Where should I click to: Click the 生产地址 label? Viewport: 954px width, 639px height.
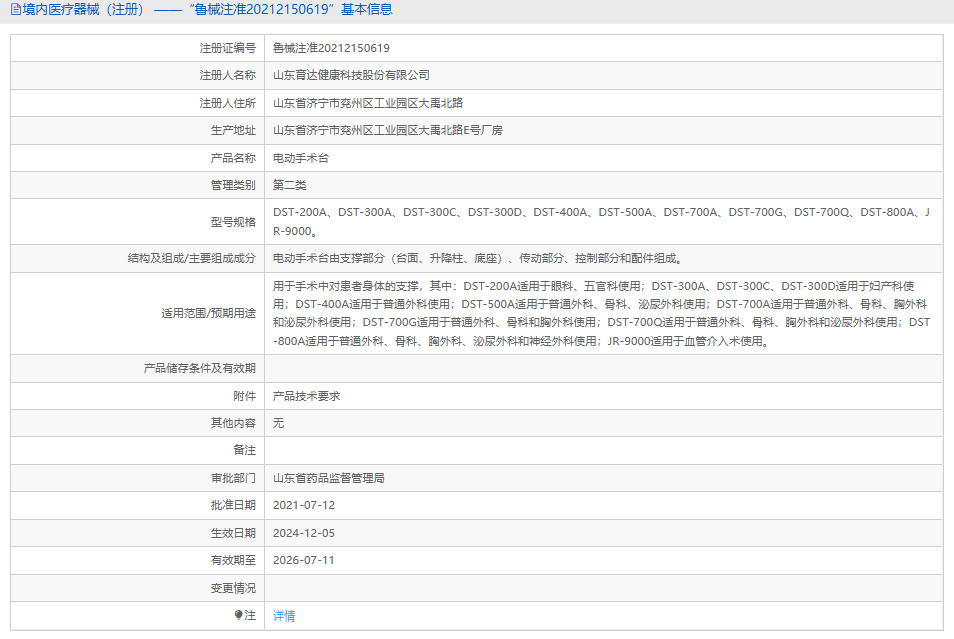(233, 130)
